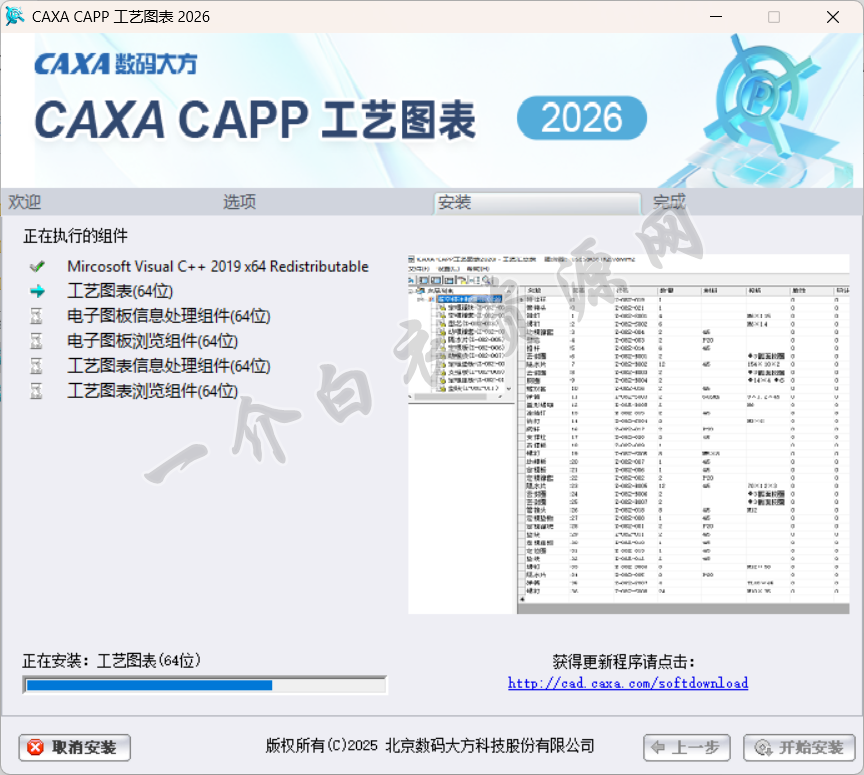Select the 安装 step tab
Image resolution: width=864 pixels, height=775 pixels.
pos(537,203)
